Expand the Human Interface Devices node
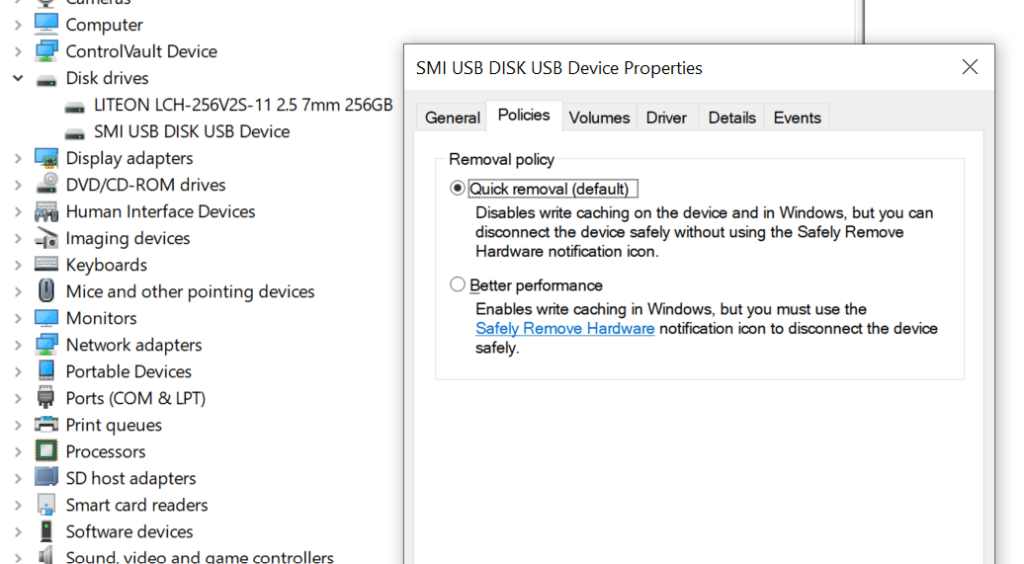Screen dimensions: 1024x564 (18, 212)
